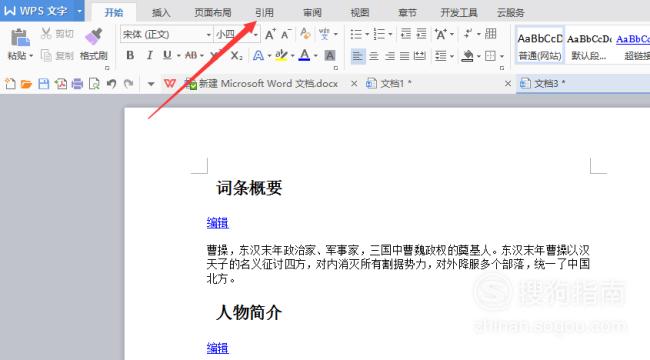Apply the 默认段... style
Screen dimensions: 650x360
tap(589, 45)
